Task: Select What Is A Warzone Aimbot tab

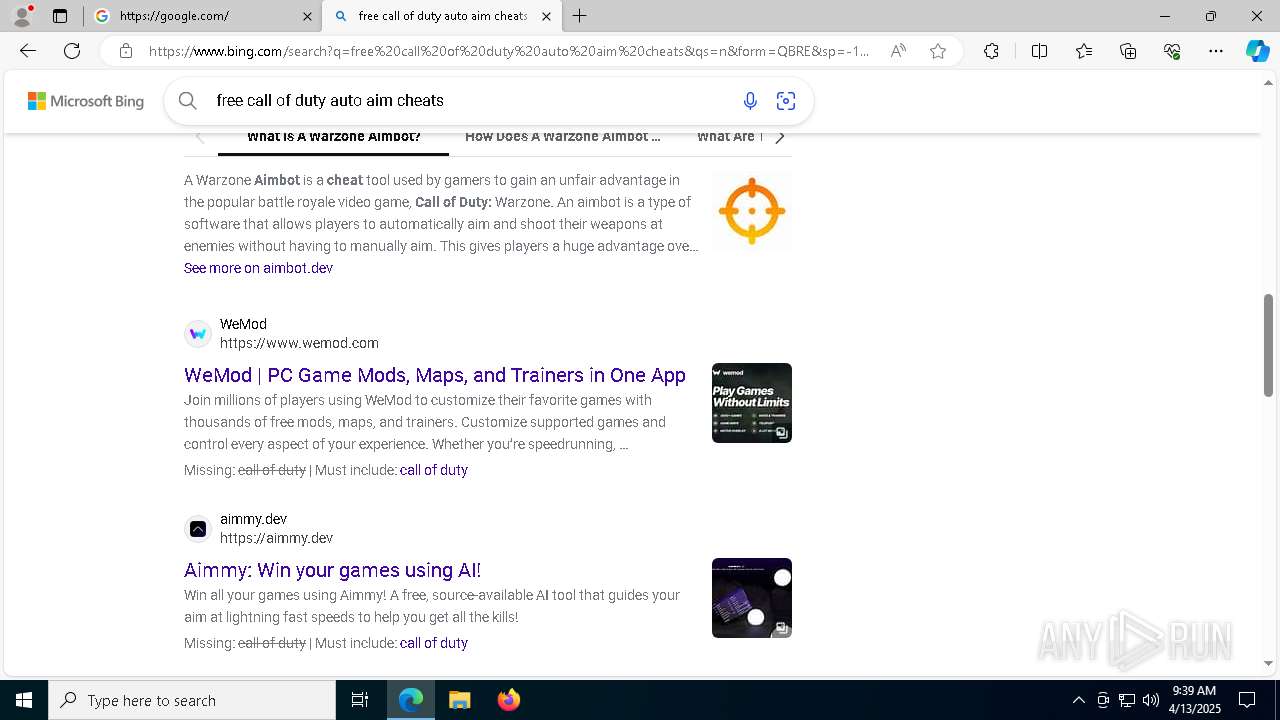Action: coord(333,137)
